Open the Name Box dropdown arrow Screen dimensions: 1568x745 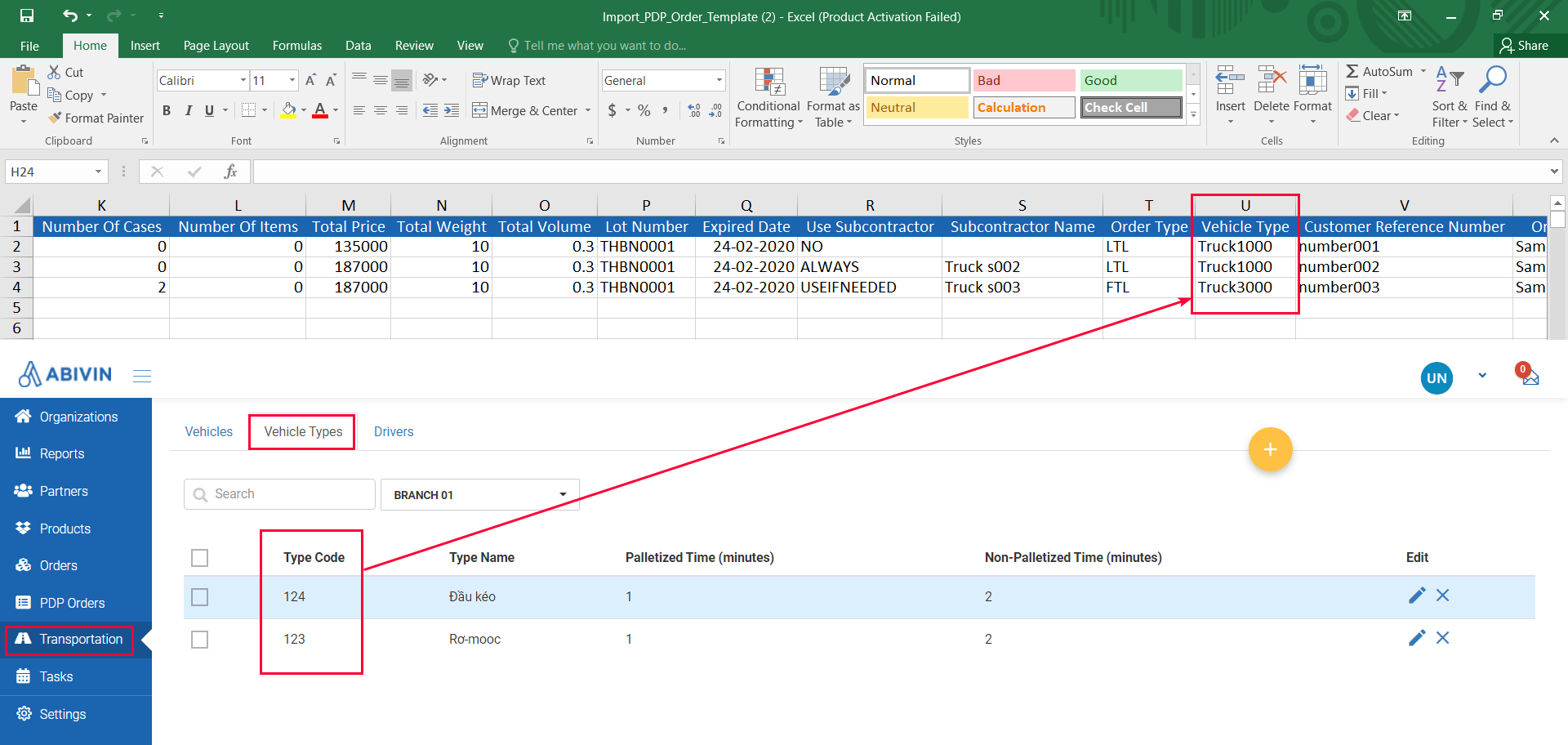click(98, 172)
